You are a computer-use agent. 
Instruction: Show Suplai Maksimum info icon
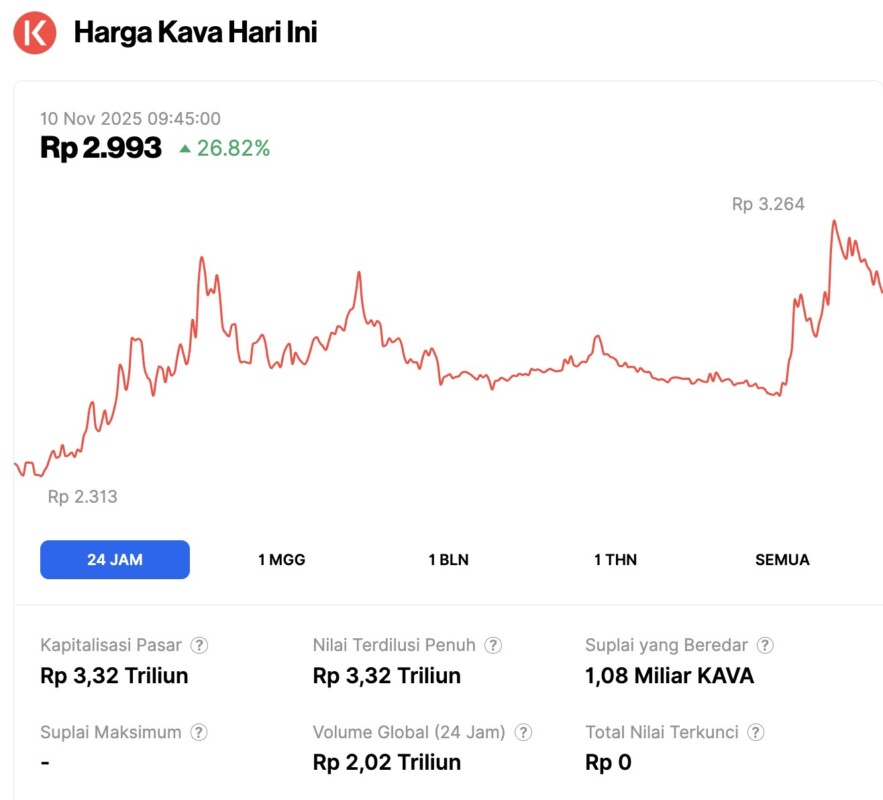pyautogui.click(x=199, y=733)
